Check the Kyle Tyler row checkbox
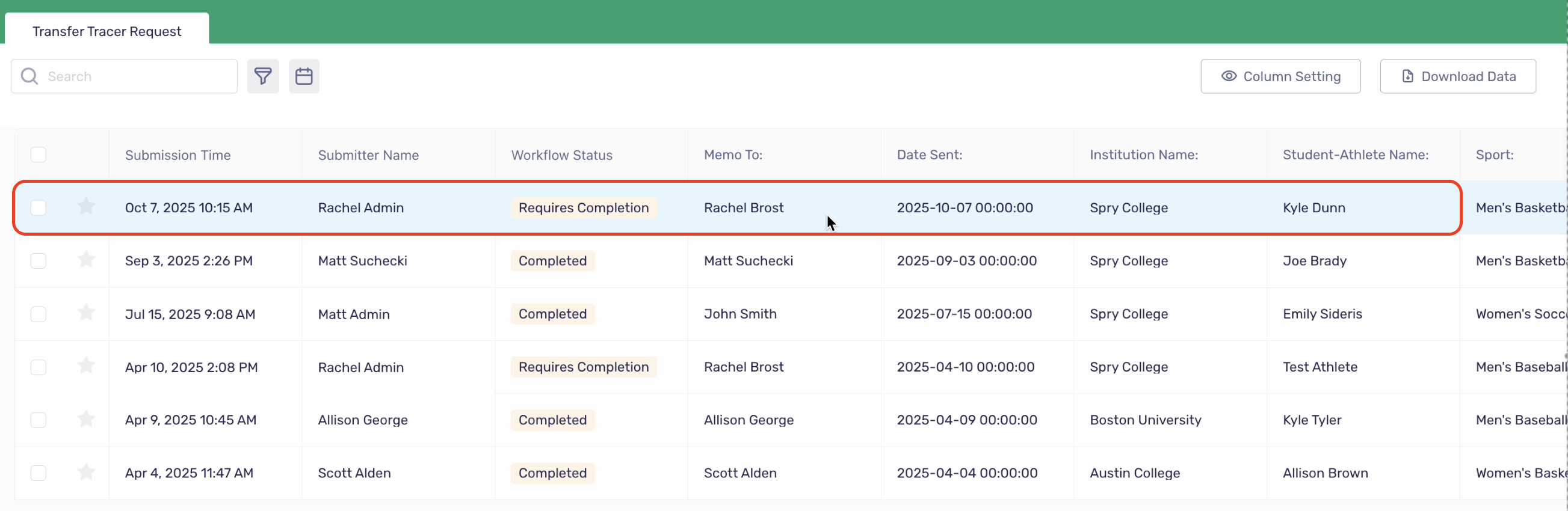This screenshot has height=511, width=1568. point(39,420)
